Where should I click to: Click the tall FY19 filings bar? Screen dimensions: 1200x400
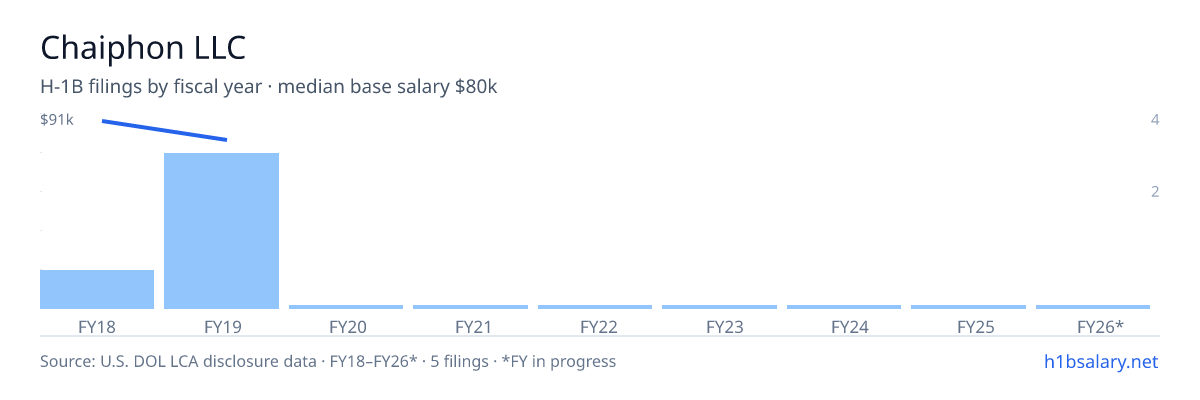(x=221, y=231)
